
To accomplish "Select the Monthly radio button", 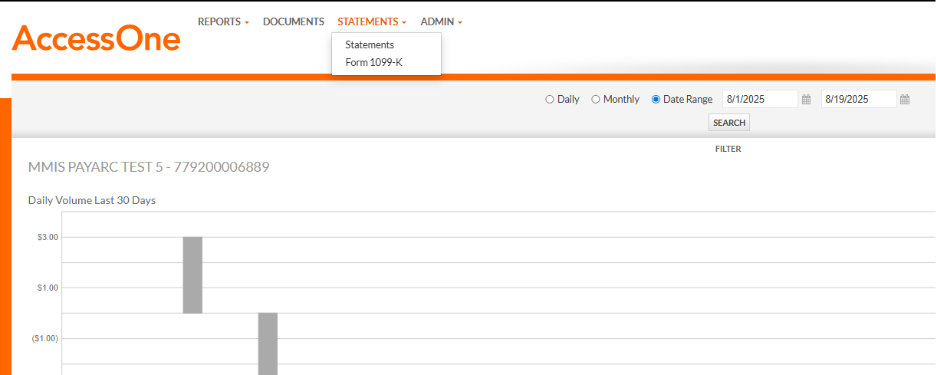I will pyautogui.click(x=595, y=100).
